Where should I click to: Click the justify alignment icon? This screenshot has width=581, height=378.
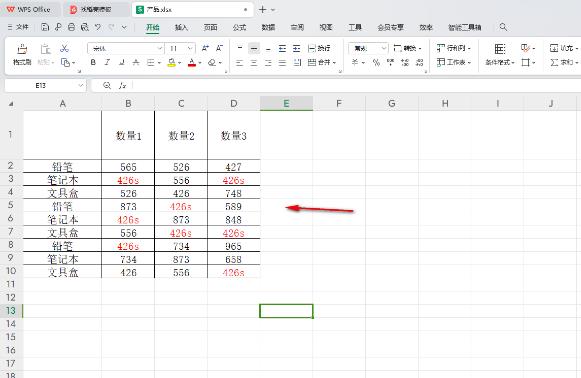tap(282, 63)
